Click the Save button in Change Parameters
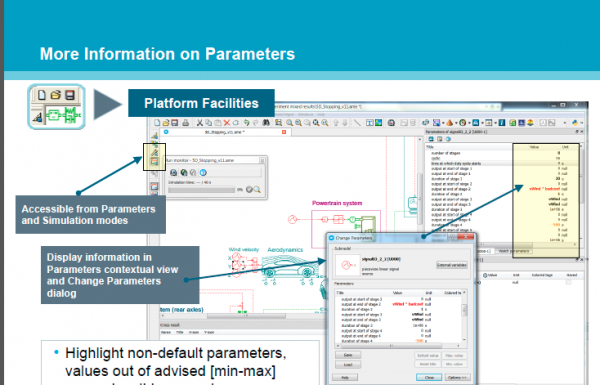 [347, 355]
